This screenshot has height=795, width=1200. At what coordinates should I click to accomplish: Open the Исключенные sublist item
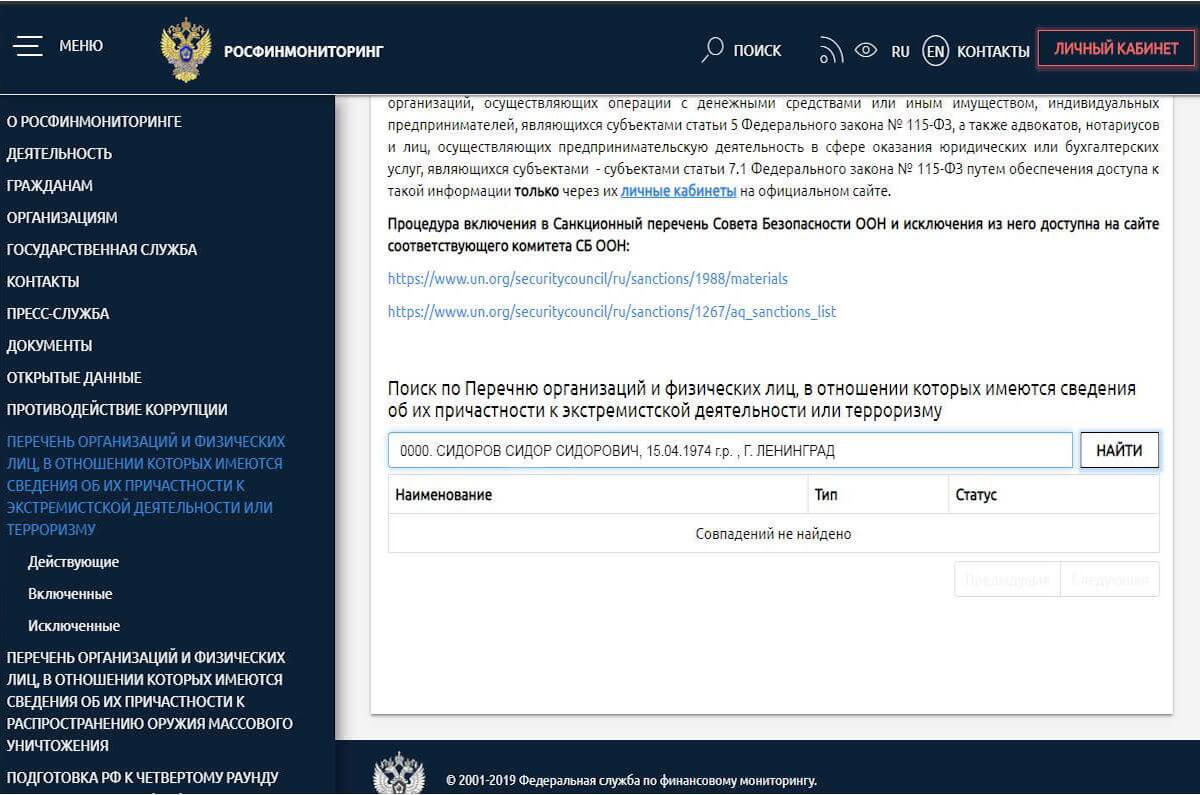pos(74,626)
